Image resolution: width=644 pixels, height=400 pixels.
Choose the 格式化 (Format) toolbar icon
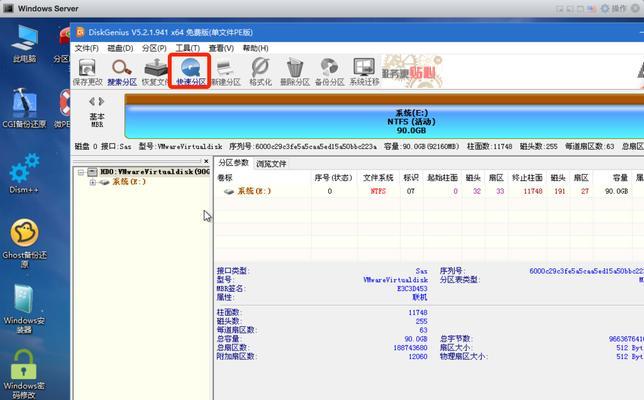[260, 72]
